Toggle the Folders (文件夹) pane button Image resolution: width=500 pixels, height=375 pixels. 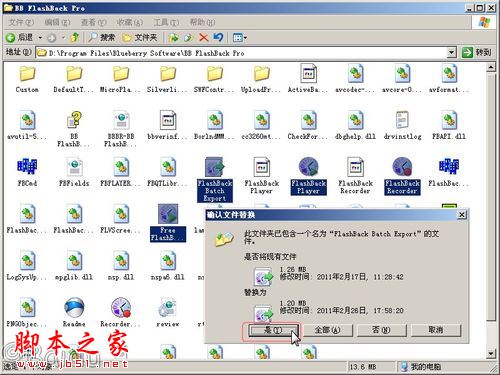[140, 37]
